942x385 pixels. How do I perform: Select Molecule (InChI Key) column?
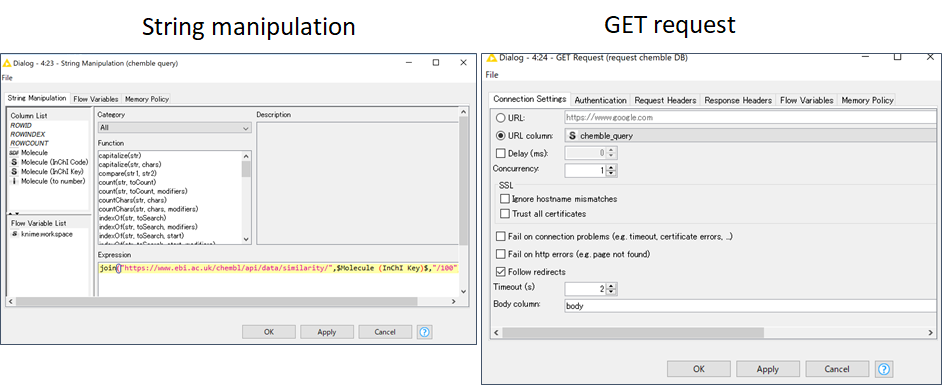pyautogui.click(x=48, y=171)
